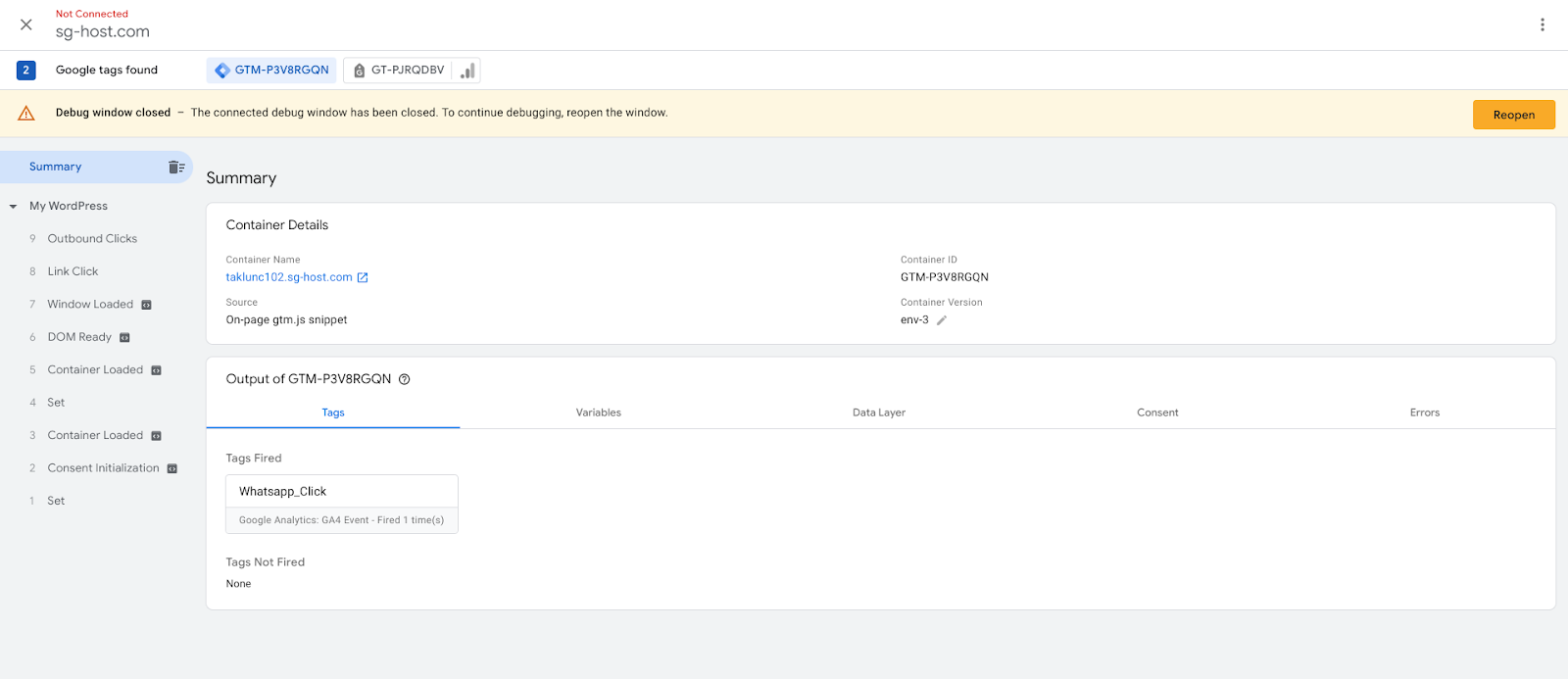Switch to the Variables tab
1568x679 pixels.
[599, 412]
